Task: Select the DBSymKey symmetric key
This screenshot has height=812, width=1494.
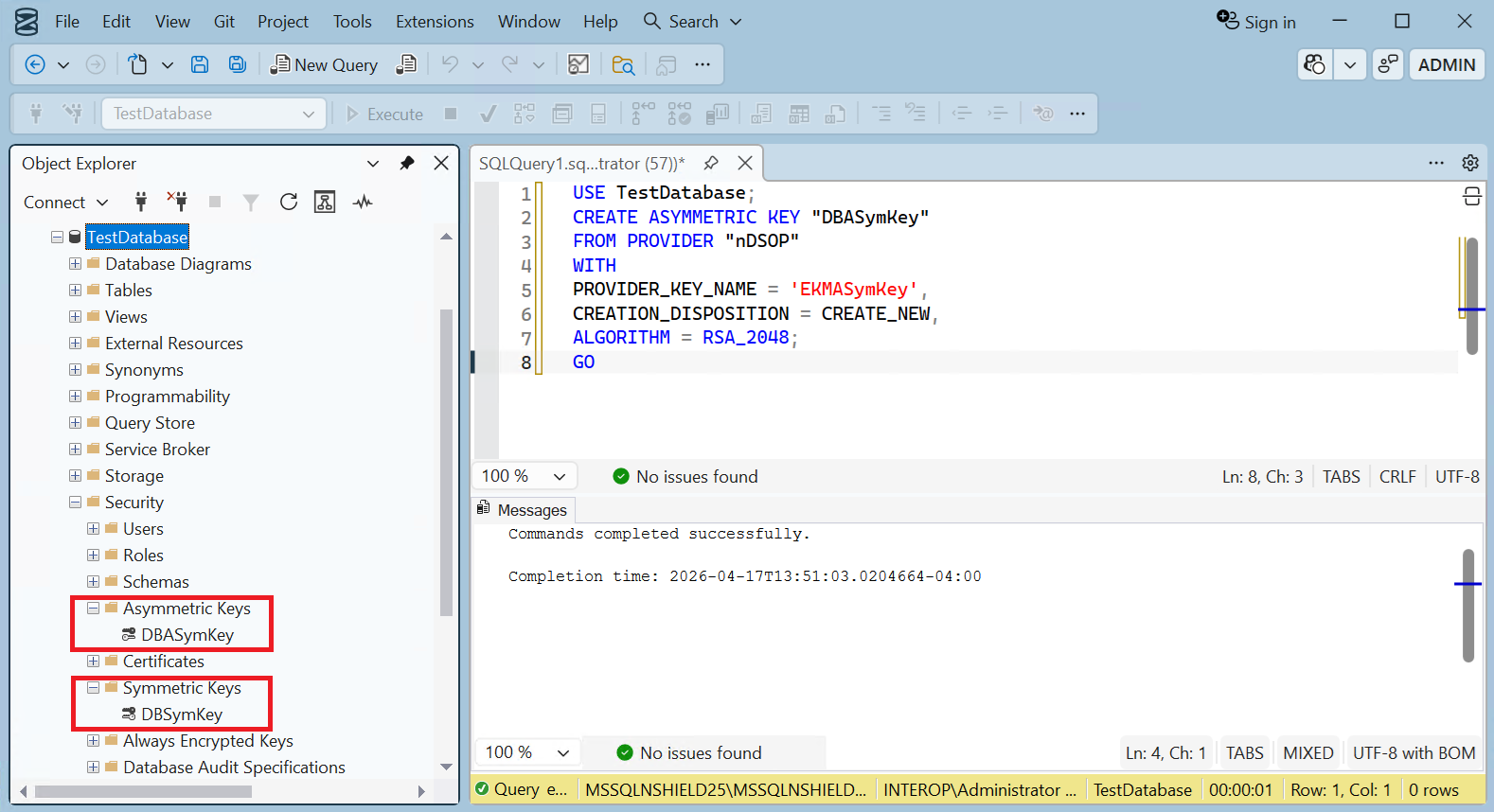Action: click(x=182, y=715)
